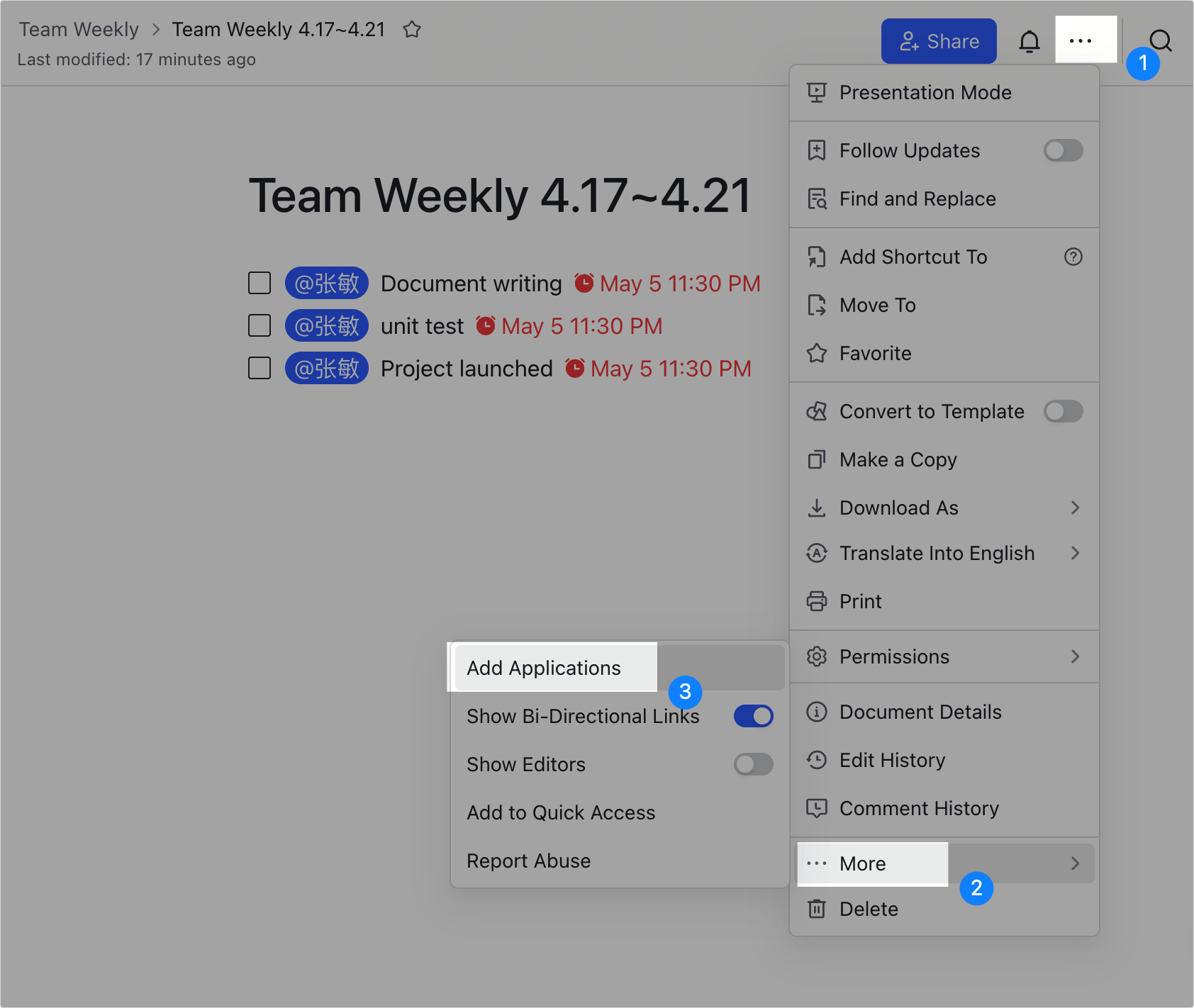Click the notification bell icon
1194x1008 pixels.
pyautogui.click(x=1029, y=42)
